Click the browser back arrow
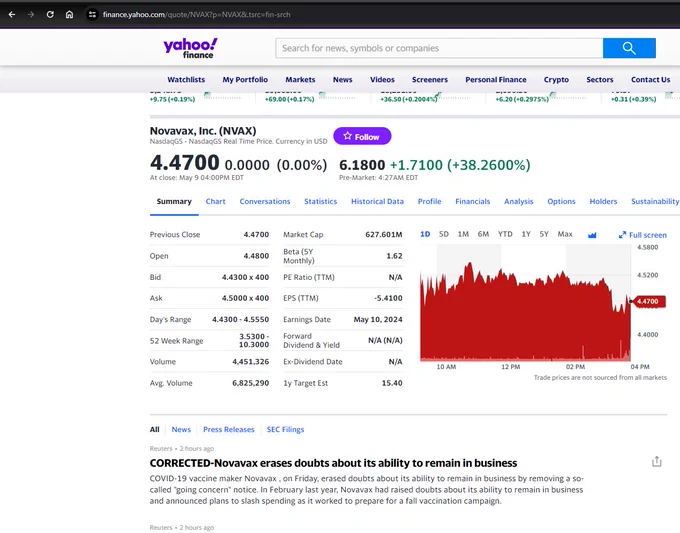The height and width of the screenshot is (533, 680). (x=12, y=14)
